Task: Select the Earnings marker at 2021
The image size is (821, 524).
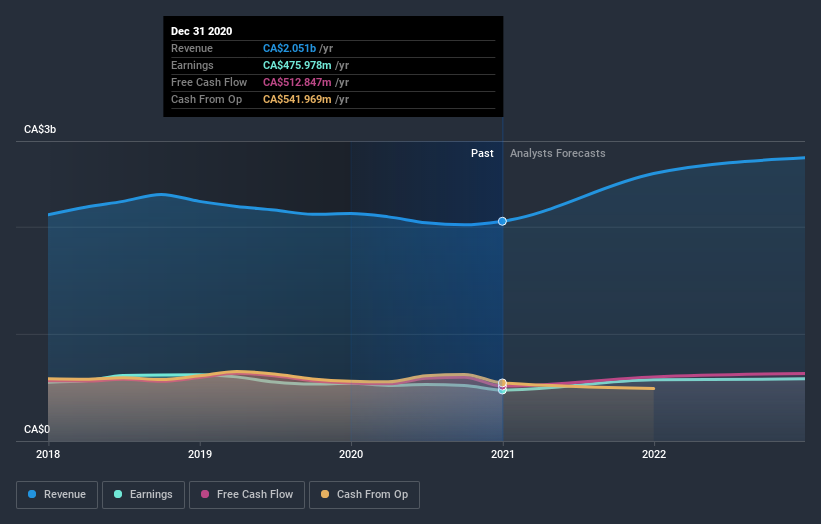Action: (502, 391)
